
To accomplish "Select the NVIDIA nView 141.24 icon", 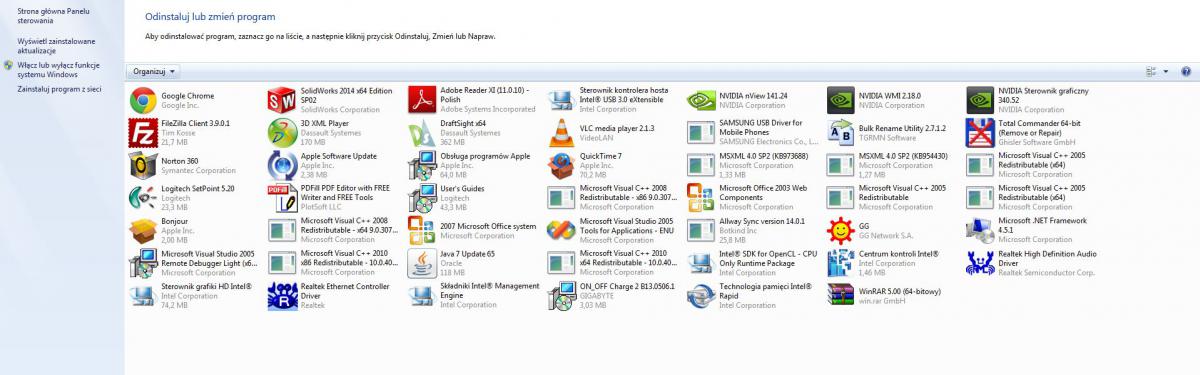I will click(x=701, y=100).
